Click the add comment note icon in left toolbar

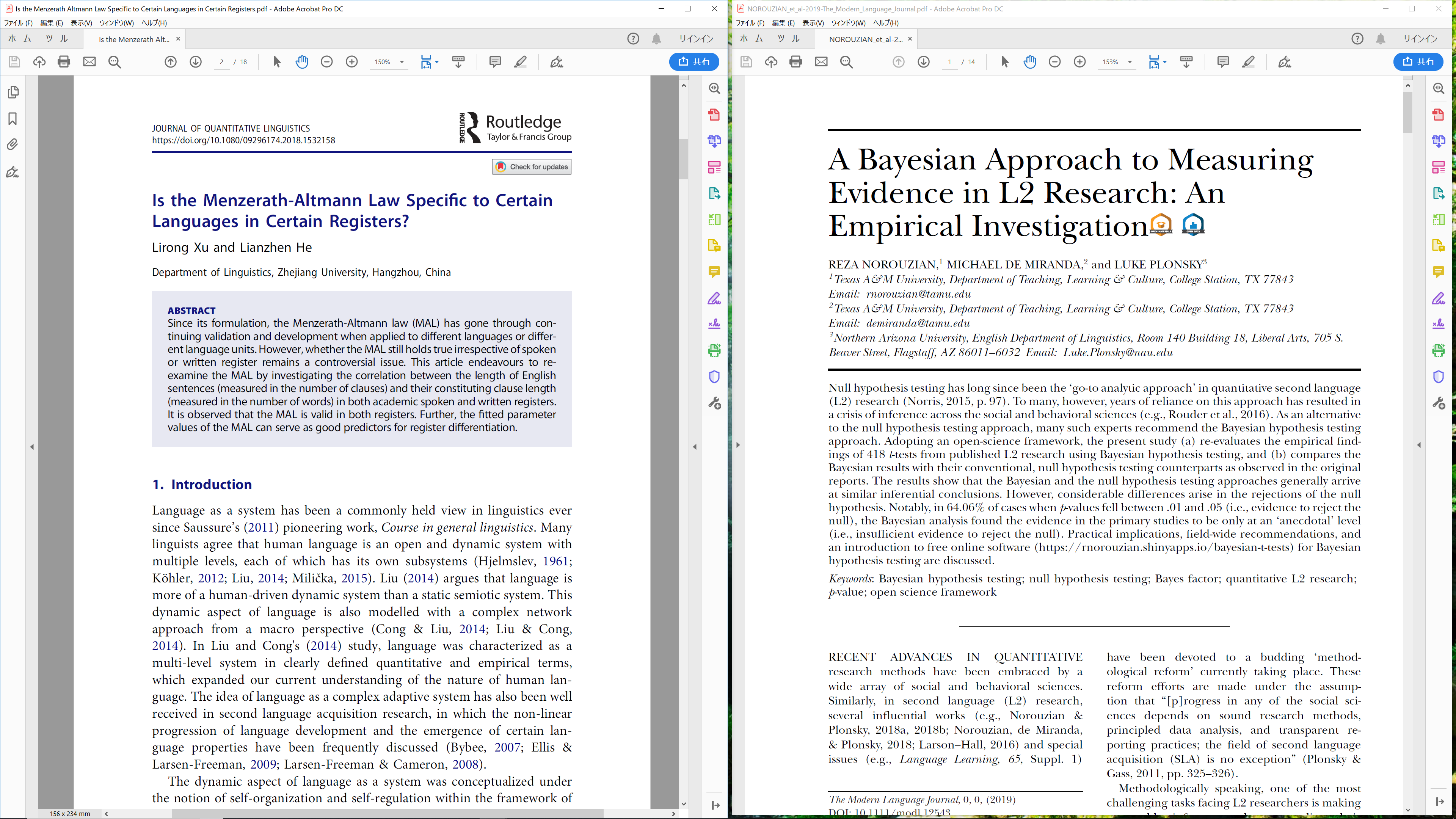(494, 61)
